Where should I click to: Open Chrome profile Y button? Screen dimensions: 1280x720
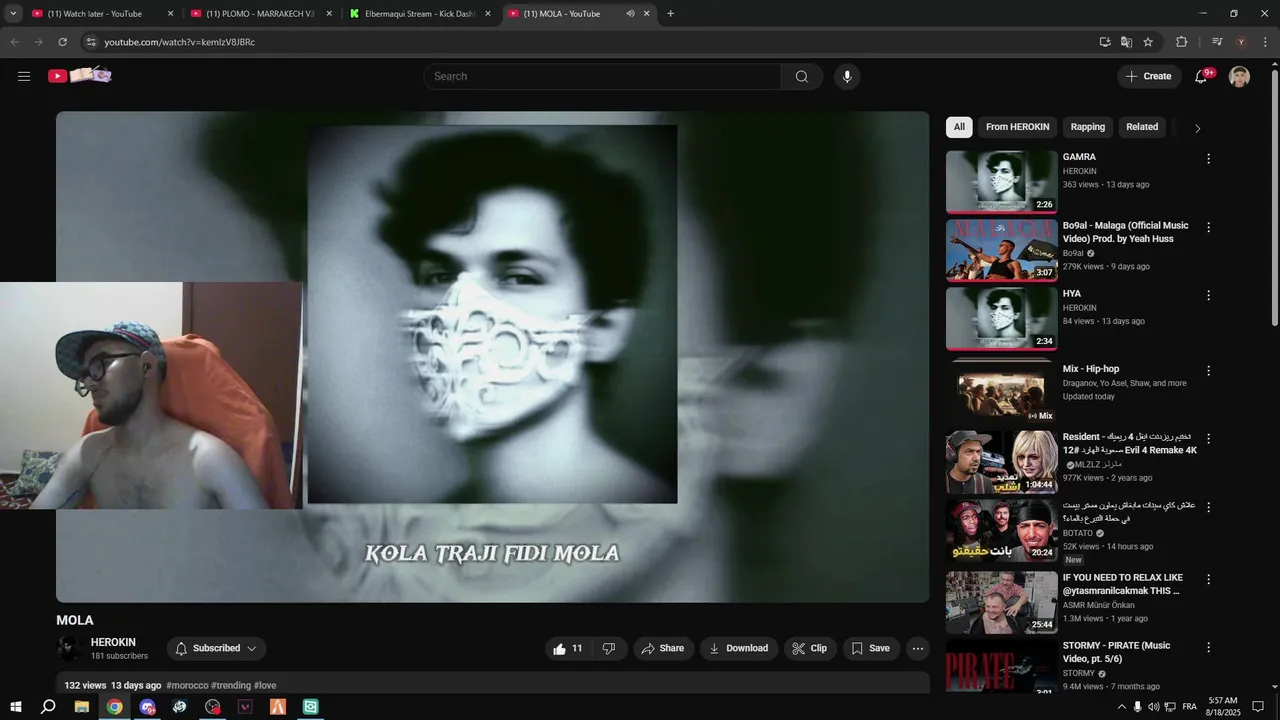(x=1241, y=42)
